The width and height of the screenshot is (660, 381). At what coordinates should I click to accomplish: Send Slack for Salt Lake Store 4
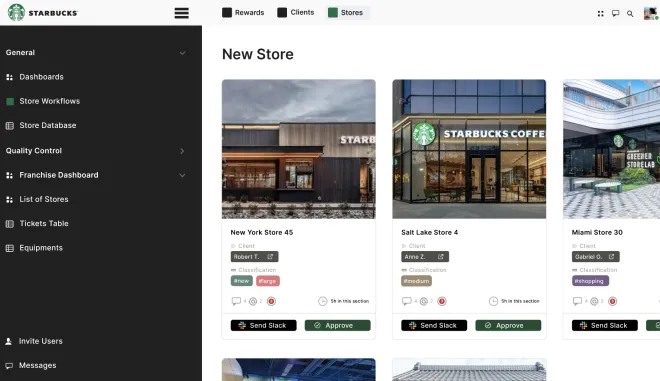[434, 325]
